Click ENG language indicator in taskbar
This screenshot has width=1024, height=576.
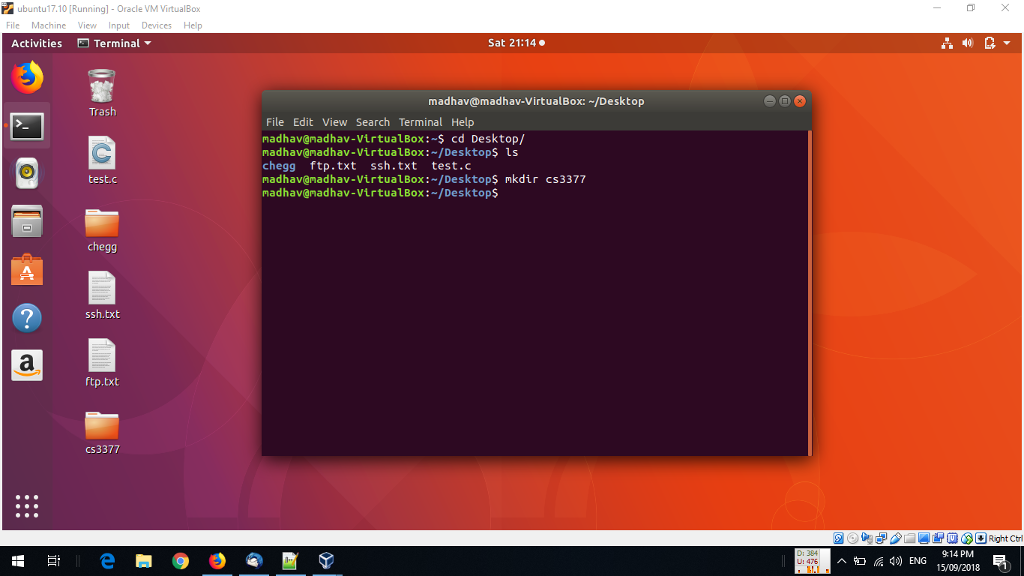click(918, 561)
